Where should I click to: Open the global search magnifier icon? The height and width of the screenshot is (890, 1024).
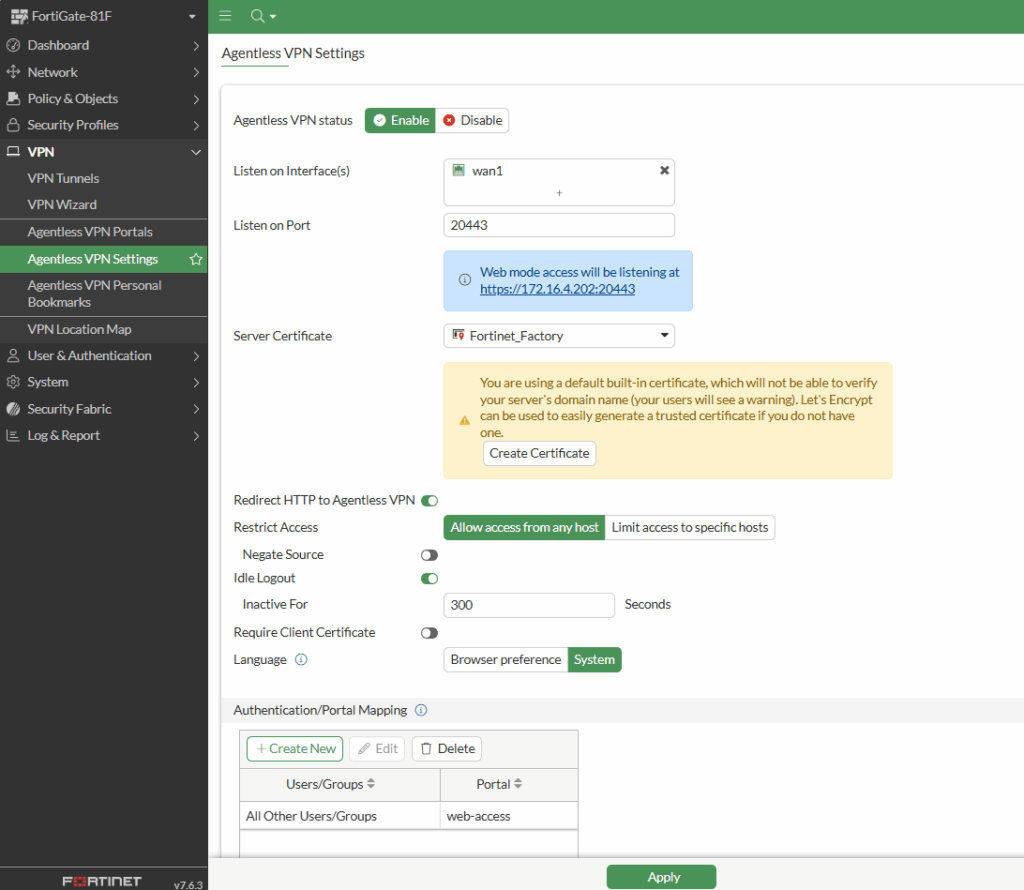[x=258, y=16]
